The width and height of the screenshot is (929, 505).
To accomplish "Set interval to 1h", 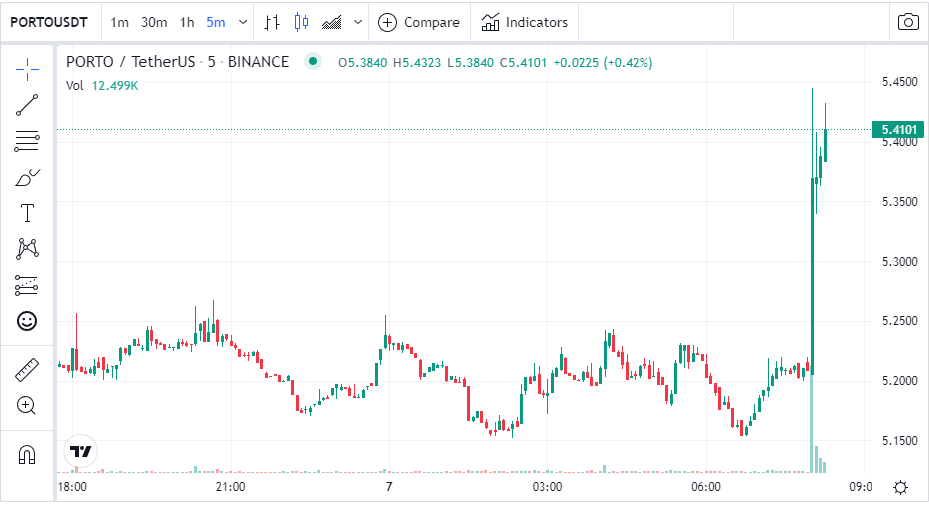I will 187,23.
